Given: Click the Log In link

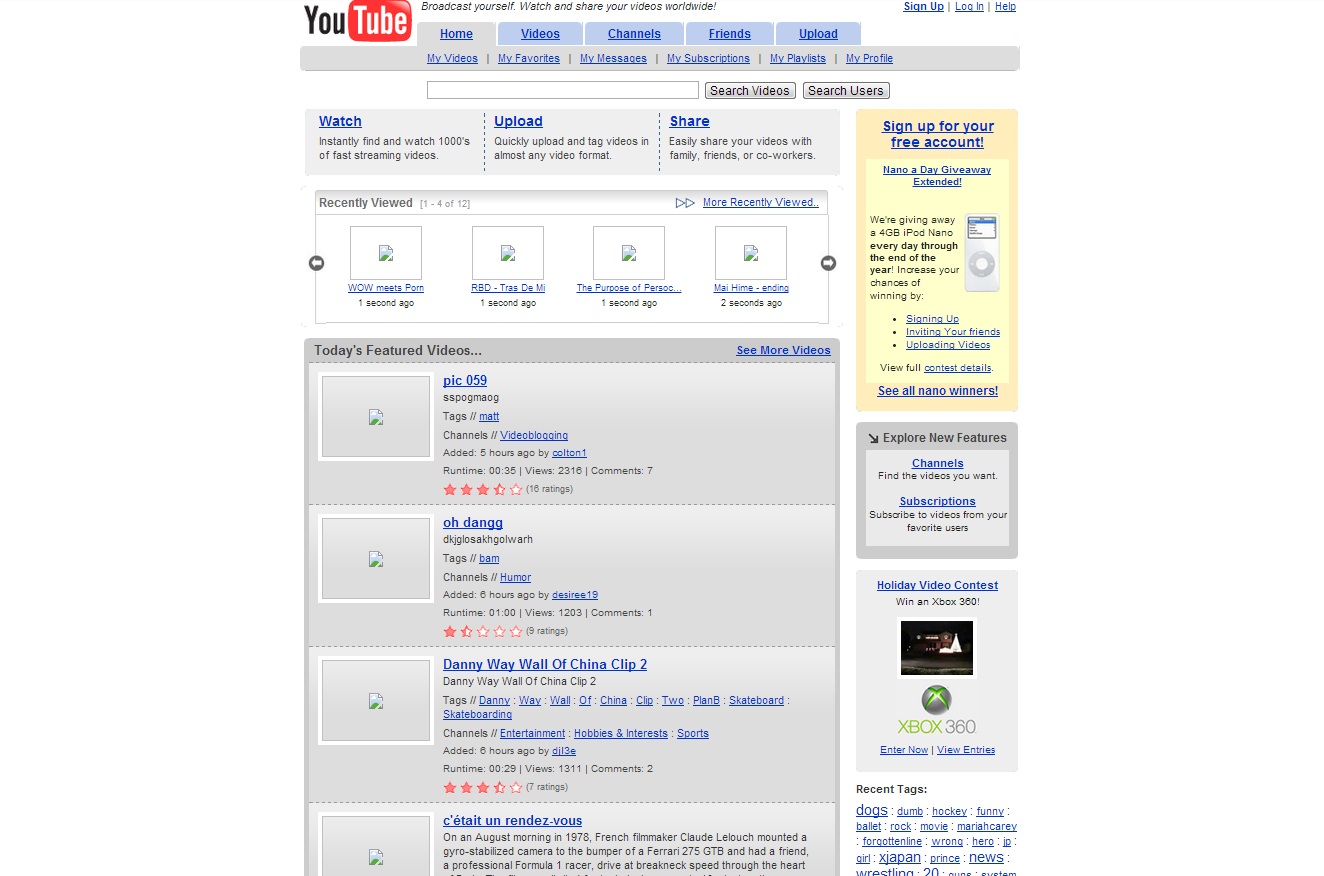Looking at the screenshot, I should (x=969, y=6).
